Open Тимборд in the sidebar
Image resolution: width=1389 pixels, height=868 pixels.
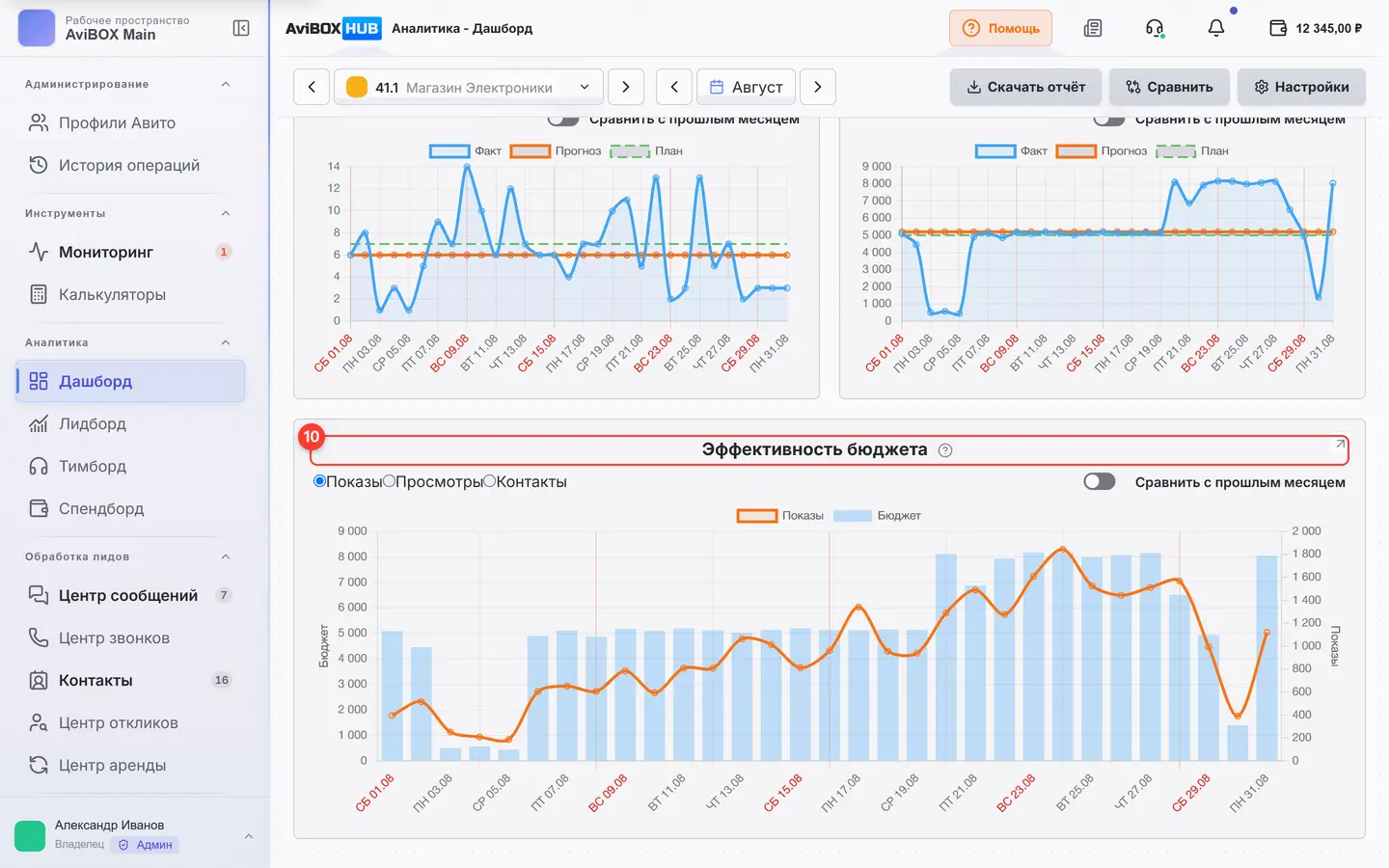(130, 466)
